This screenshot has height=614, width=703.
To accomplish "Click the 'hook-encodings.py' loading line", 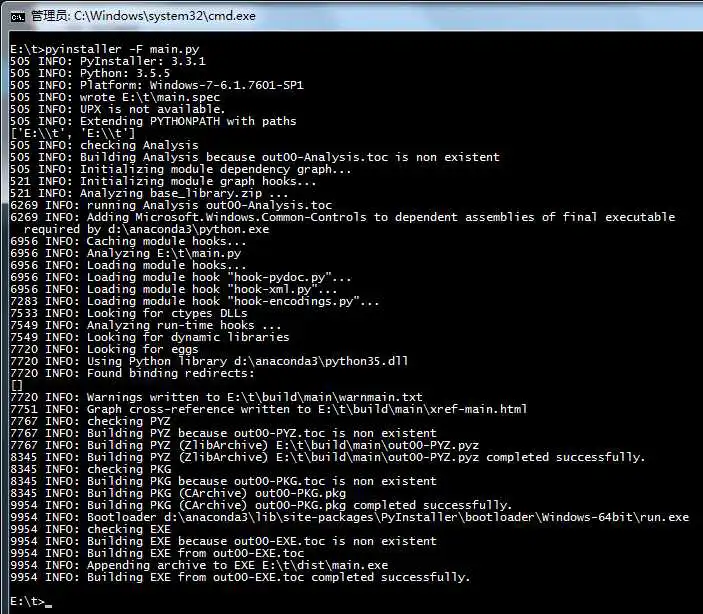I will point(195,301).
